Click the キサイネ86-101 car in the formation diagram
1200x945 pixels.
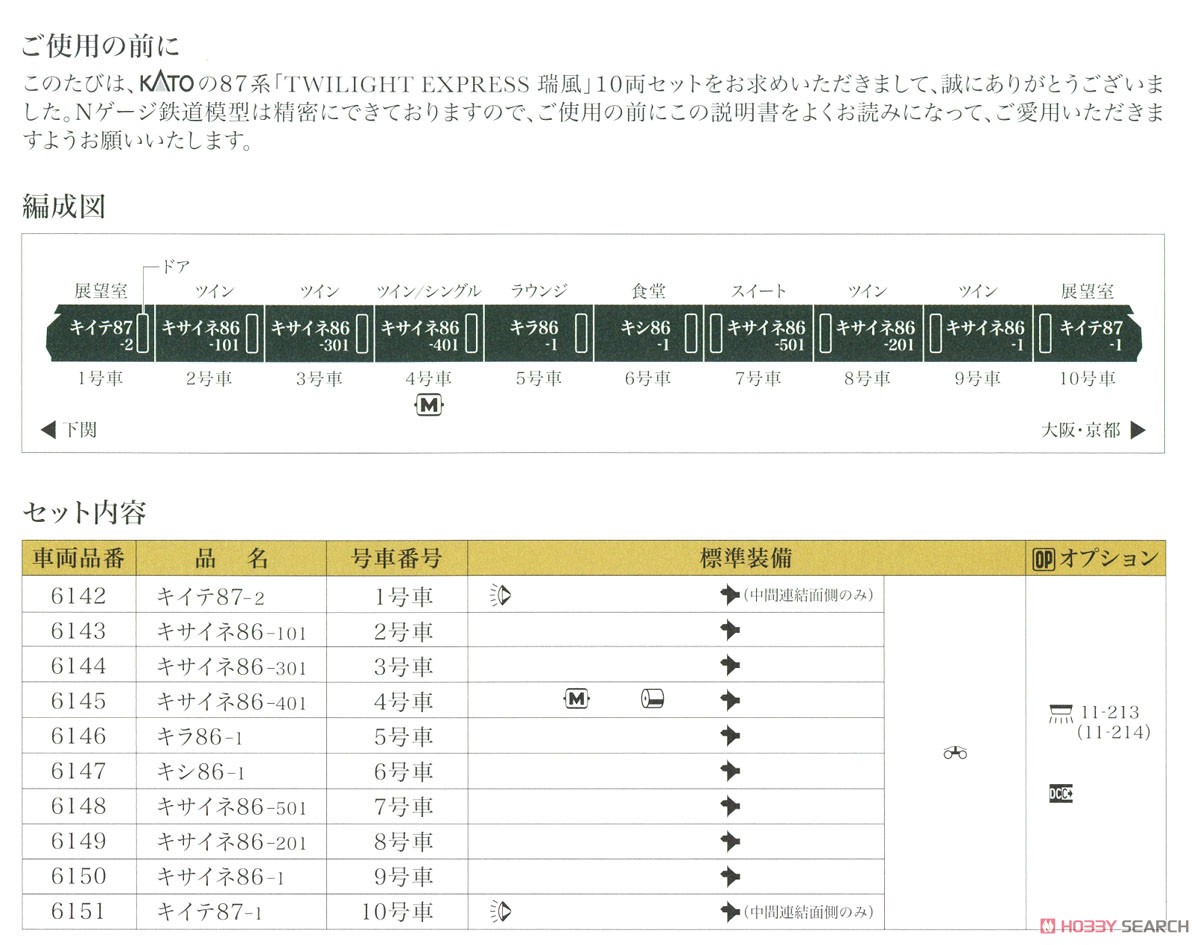click(209, 334)
